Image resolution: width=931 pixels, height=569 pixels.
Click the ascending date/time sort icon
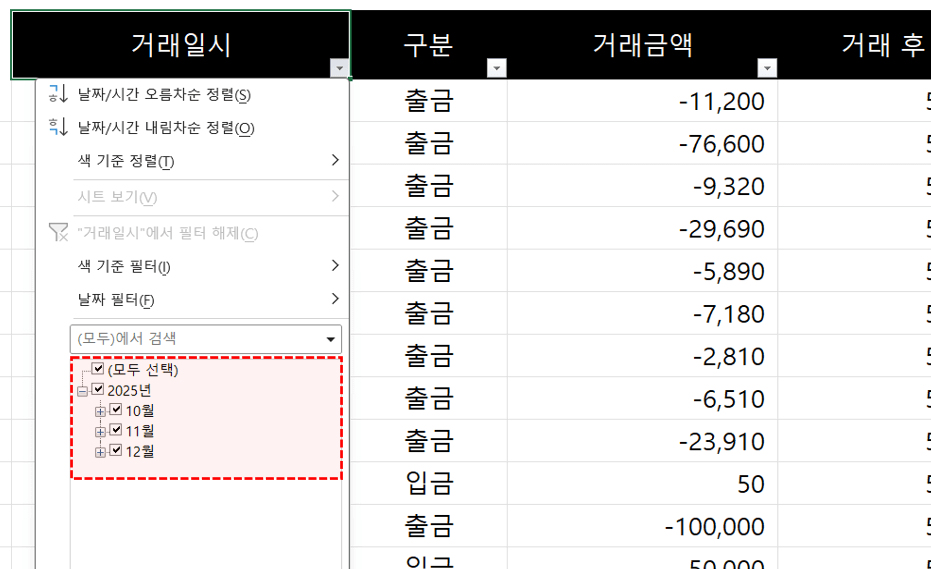[58, 95]
